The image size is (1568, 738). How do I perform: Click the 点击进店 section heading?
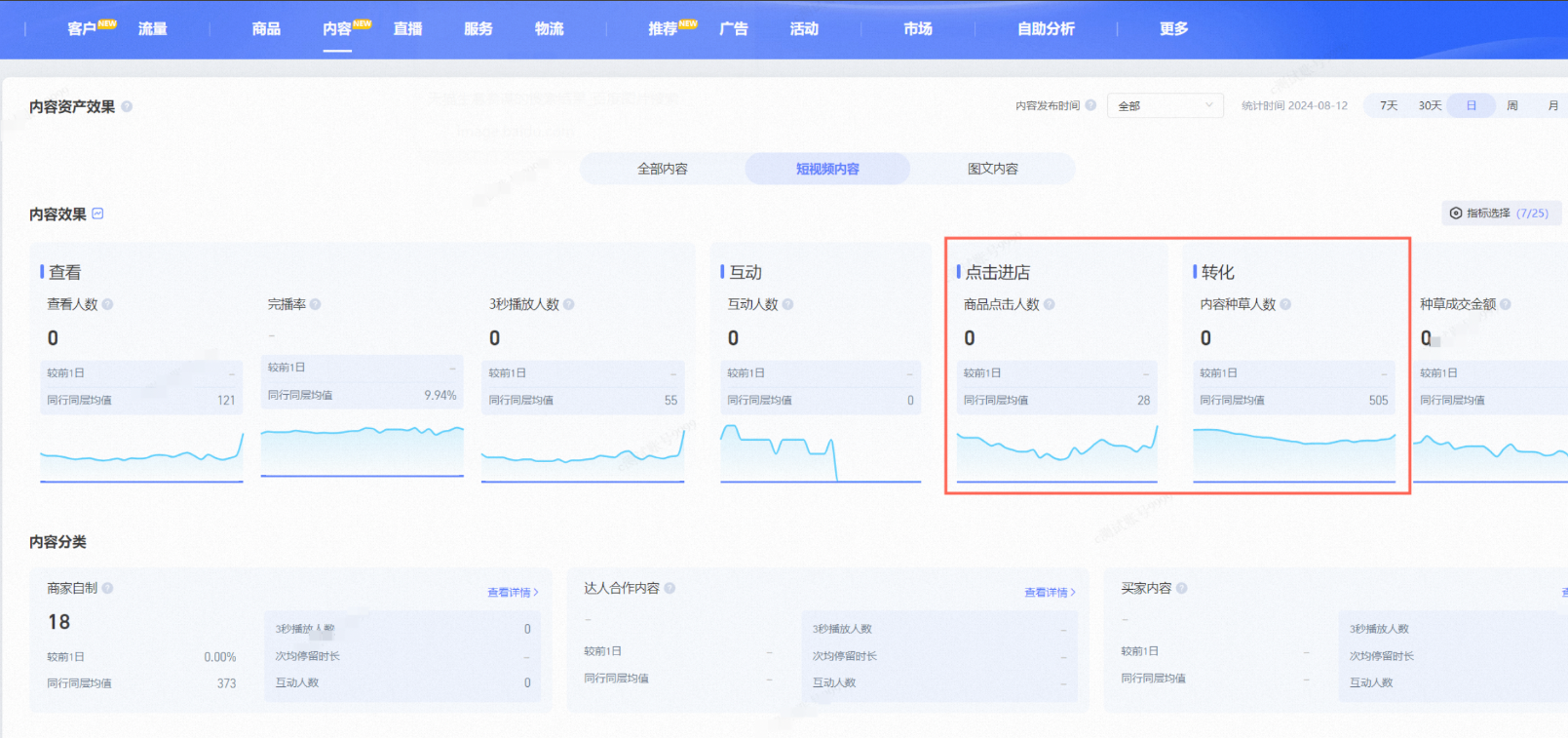997,272
